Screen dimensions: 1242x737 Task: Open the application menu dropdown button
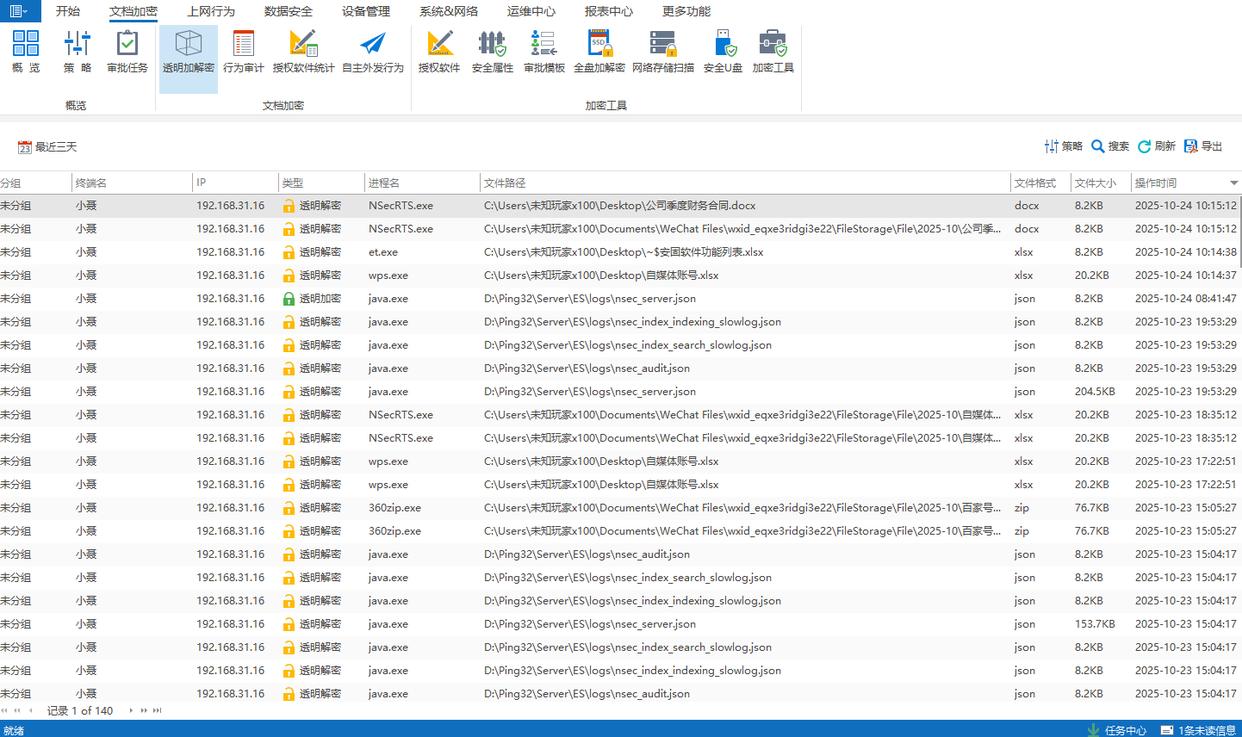tap(20, 11)
